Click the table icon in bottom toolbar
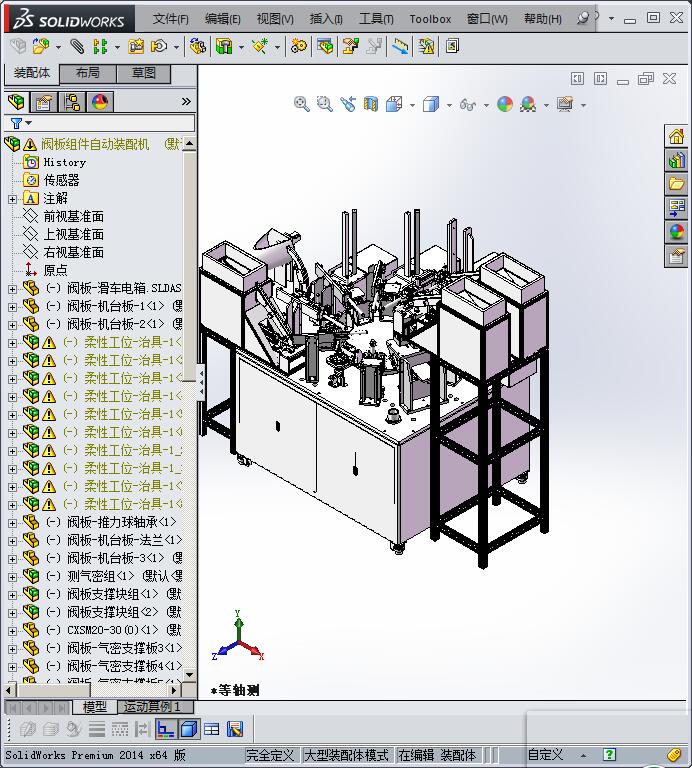 pos(212,729)
